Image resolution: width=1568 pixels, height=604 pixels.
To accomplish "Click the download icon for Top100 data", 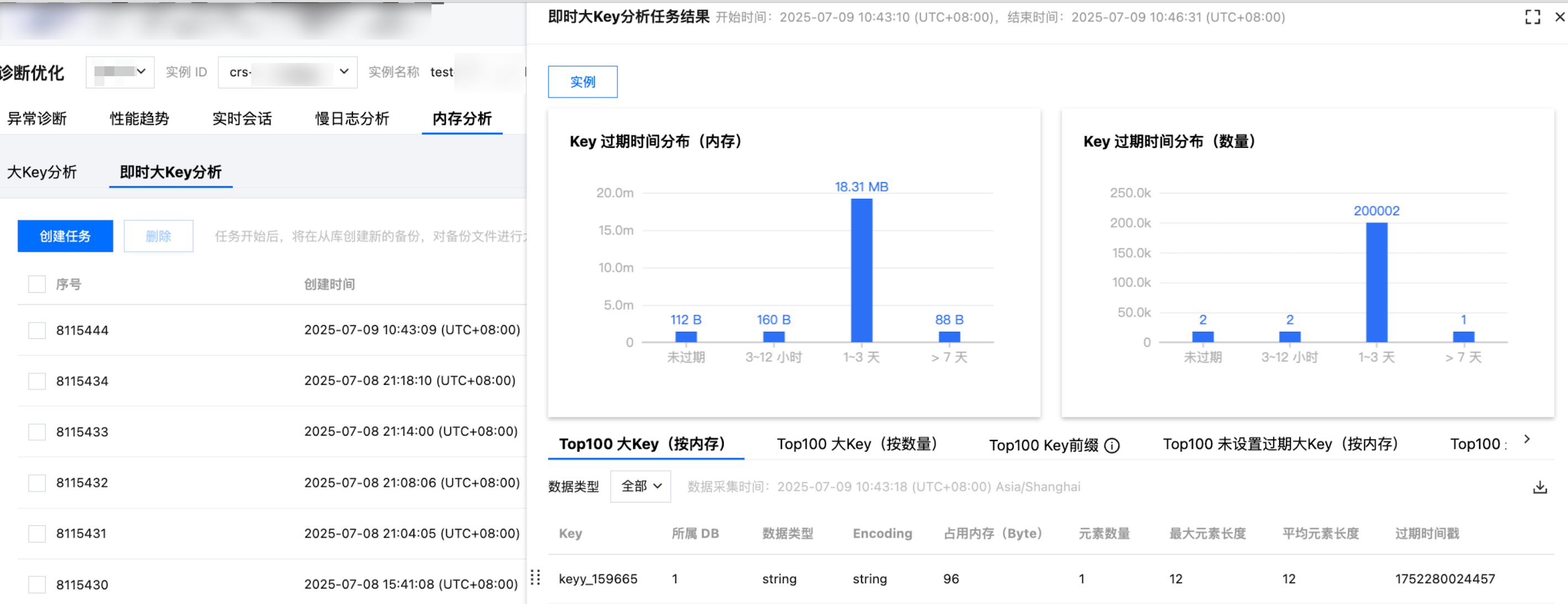I will pos(1539,487).
